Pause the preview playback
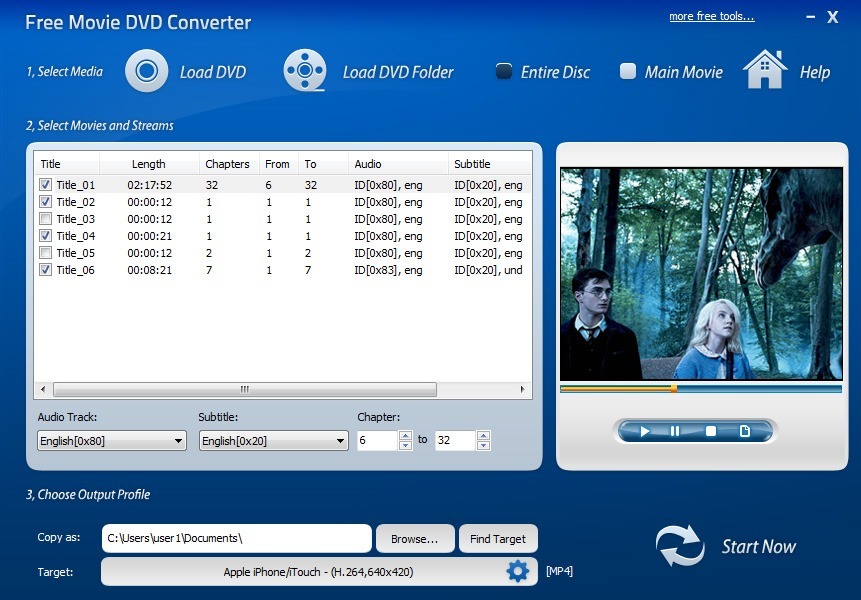Screen dimensions: 861x600 (x=675, y=431)
